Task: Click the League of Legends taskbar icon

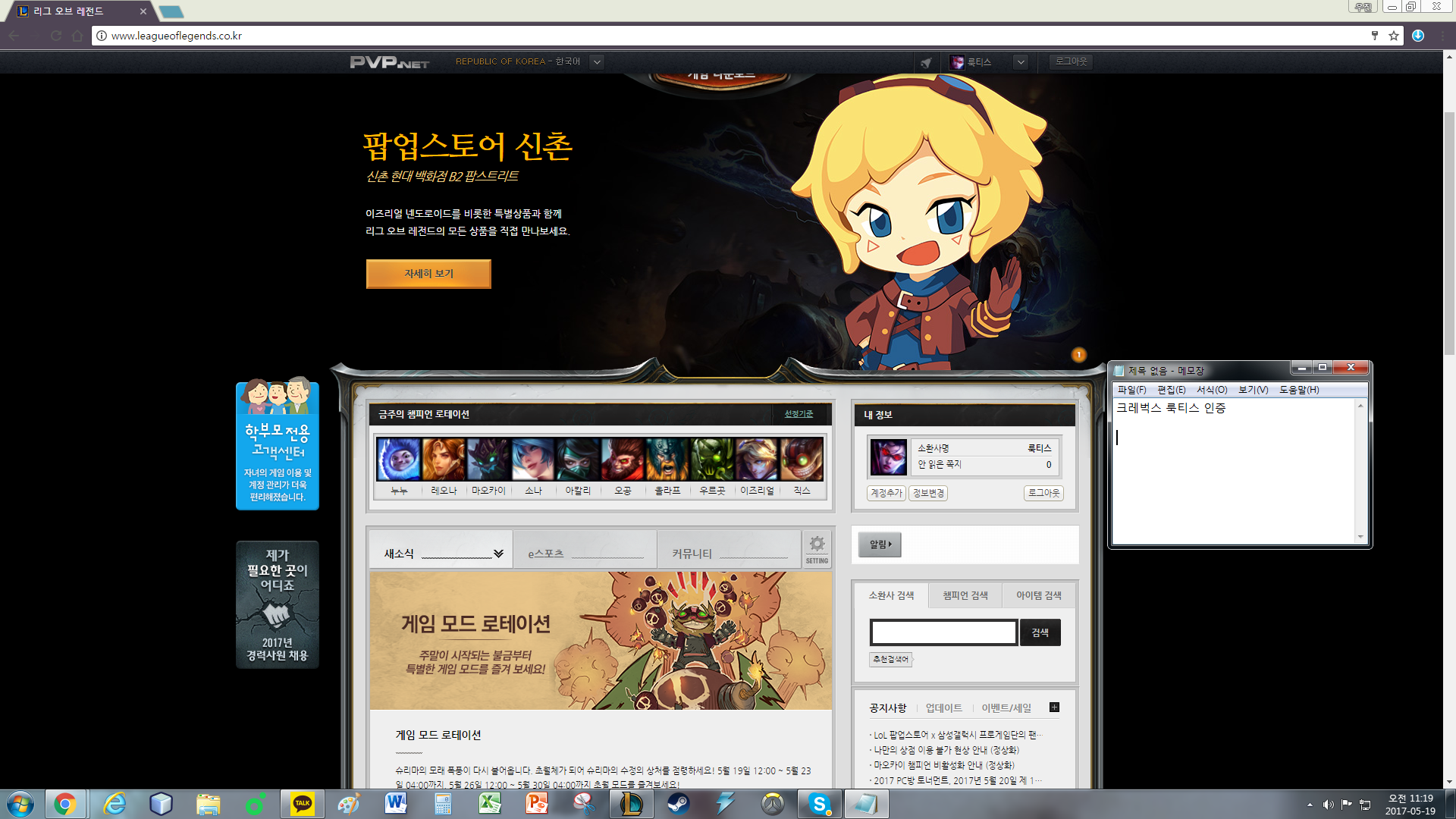Action: click(x=631, y=804)
